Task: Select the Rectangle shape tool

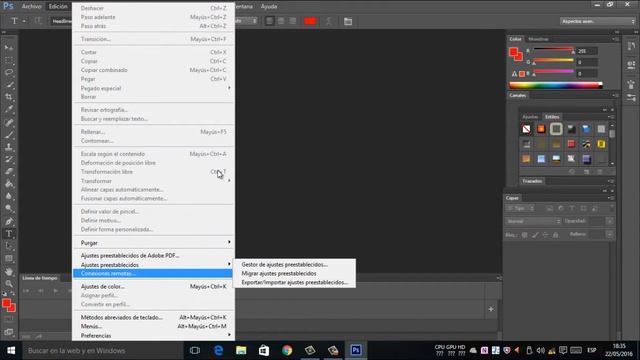Action: (9, 259)
